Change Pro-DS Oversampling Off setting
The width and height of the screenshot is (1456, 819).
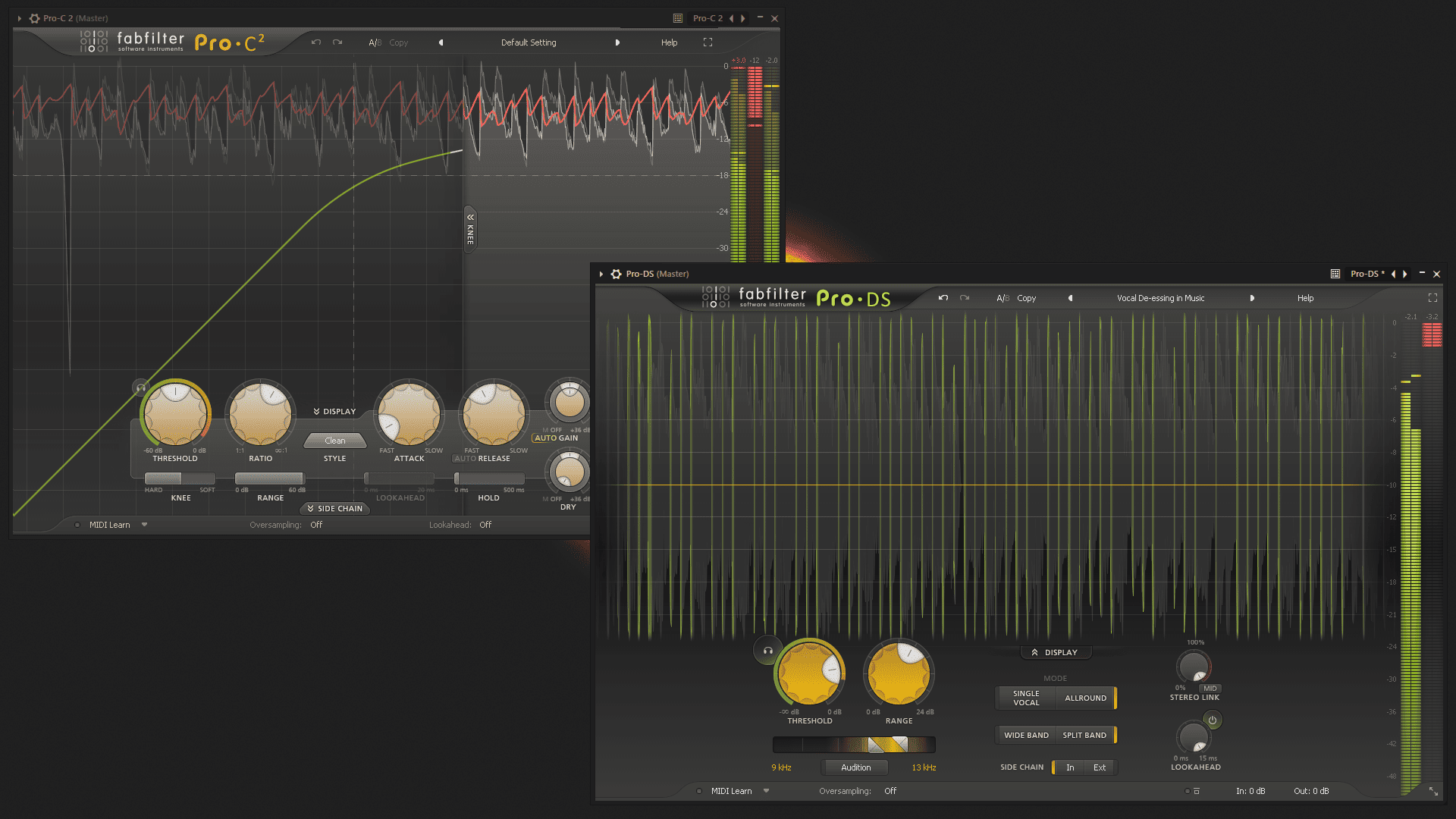click(x=890, y=791)
